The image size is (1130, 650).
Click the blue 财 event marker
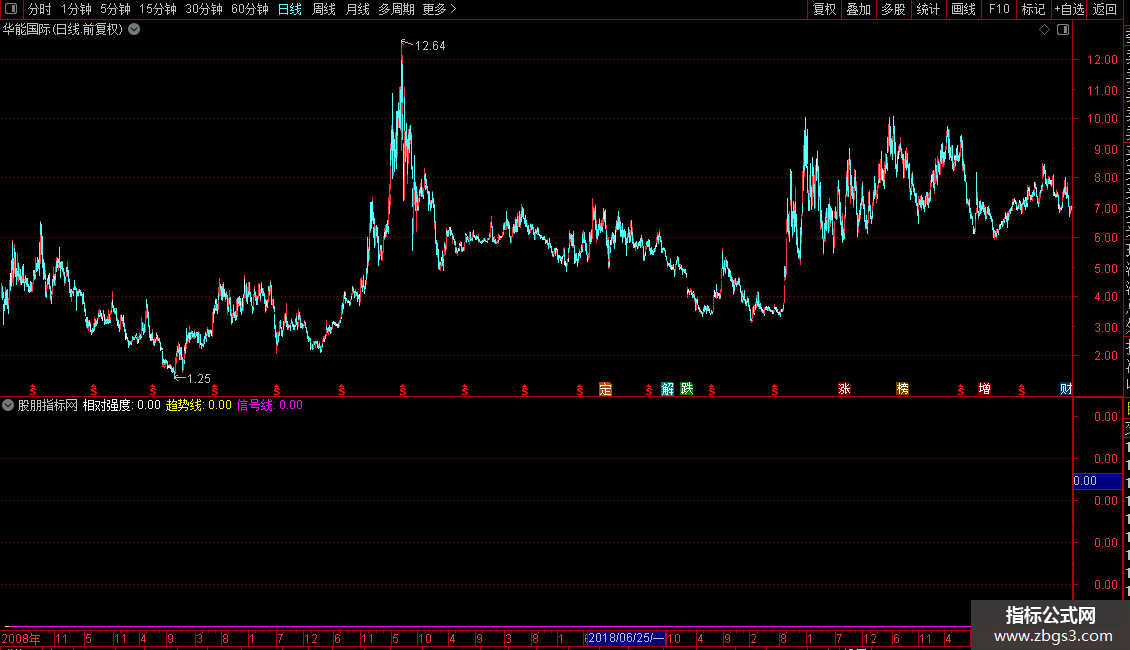1066,389
